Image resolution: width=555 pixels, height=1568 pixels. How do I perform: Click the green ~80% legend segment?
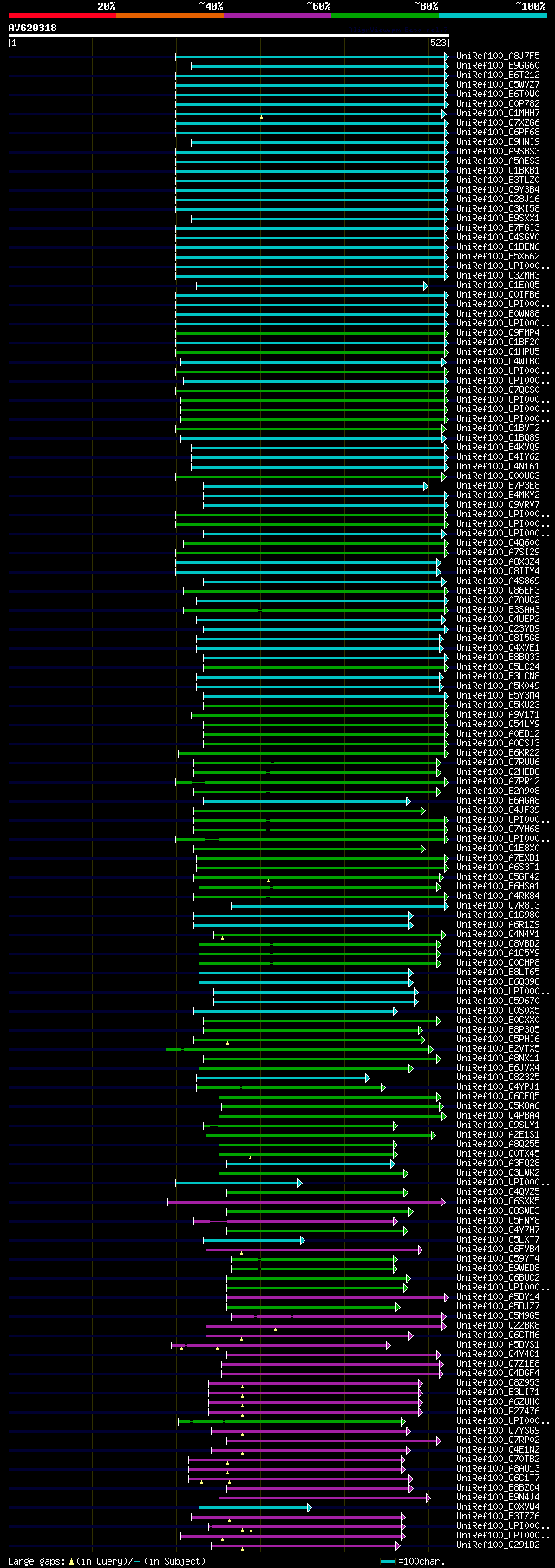pos(385,16)
